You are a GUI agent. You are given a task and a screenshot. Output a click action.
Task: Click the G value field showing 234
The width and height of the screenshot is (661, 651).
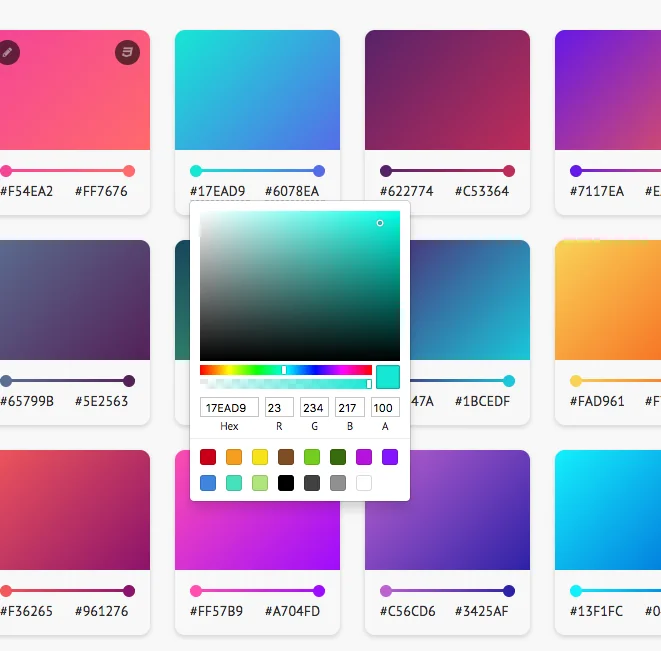tap(314, 407)
